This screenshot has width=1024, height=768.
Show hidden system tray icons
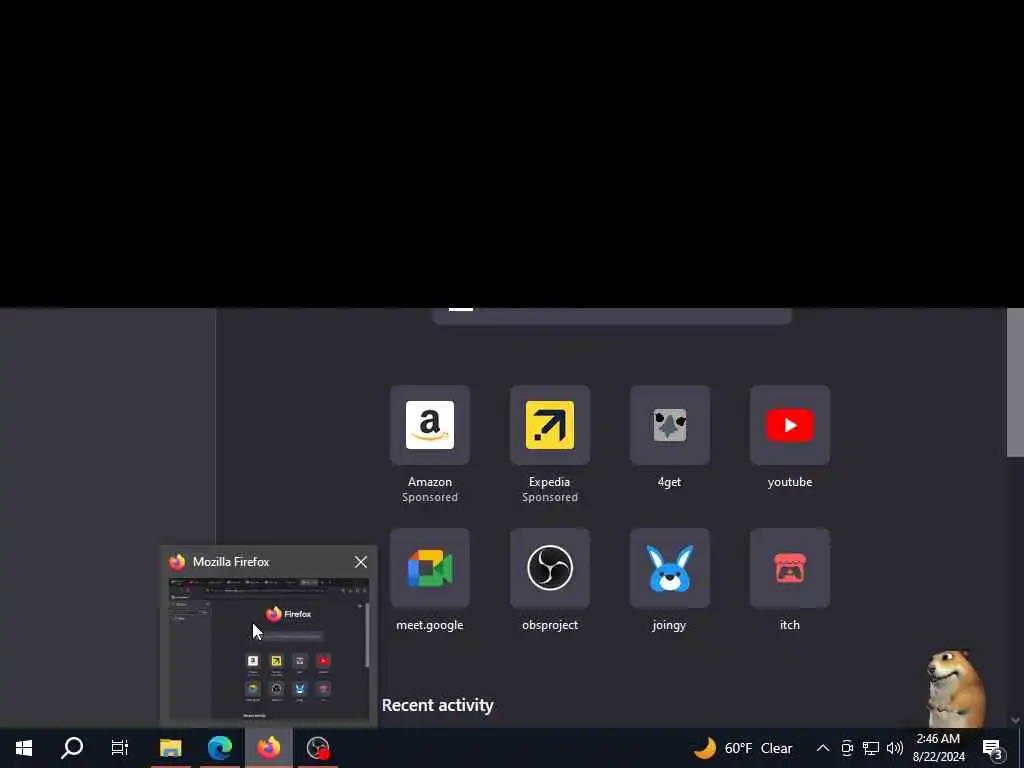coord(823,748)
